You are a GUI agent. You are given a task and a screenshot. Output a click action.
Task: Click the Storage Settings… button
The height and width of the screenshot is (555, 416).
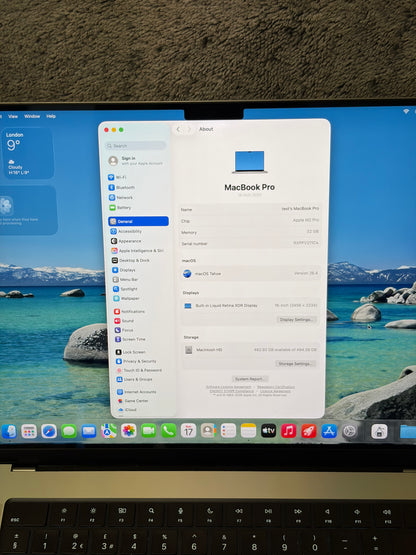coord(295,364)
